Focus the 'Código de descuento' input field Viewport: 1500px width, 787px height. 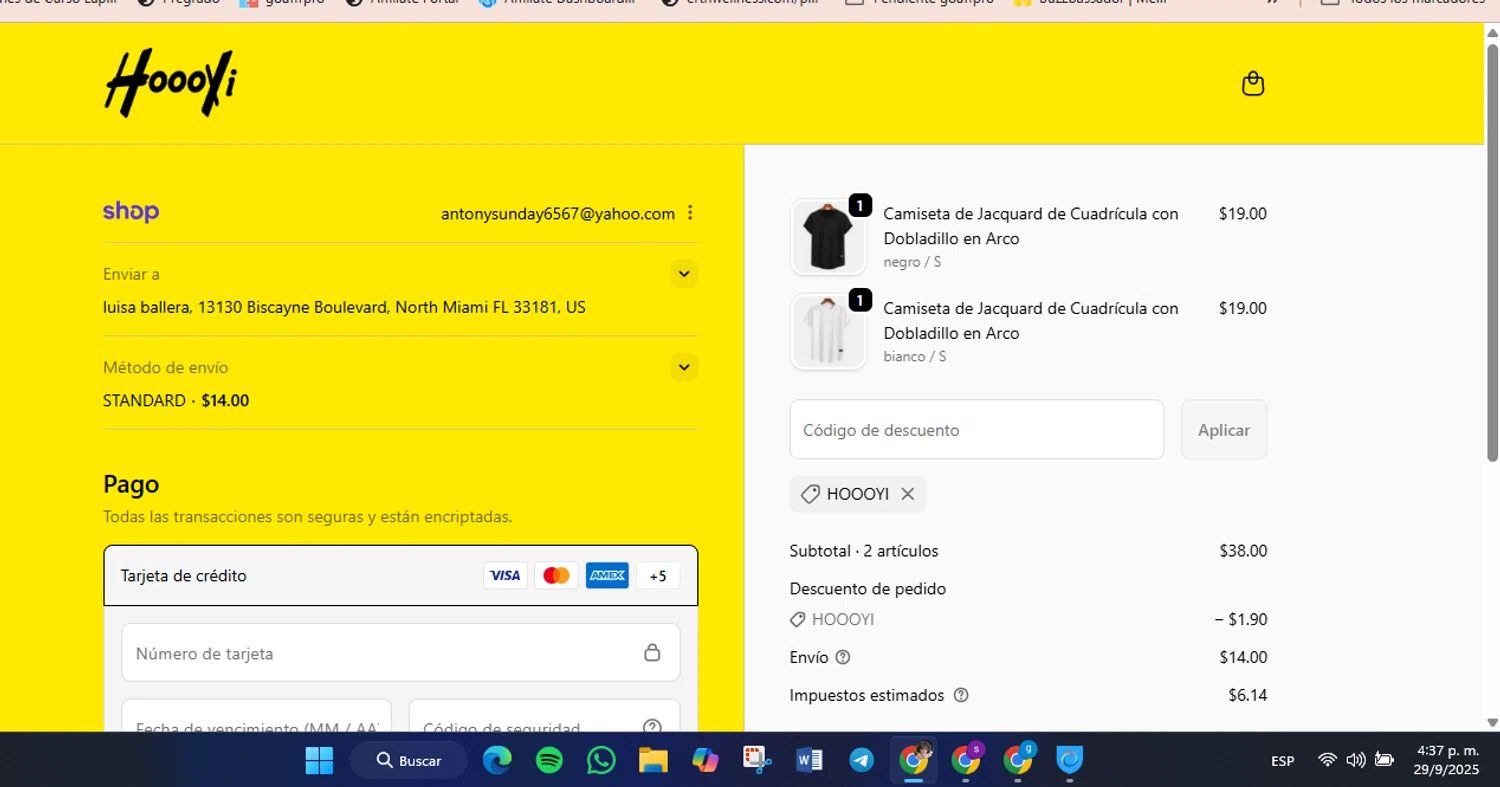pos(976,430)
